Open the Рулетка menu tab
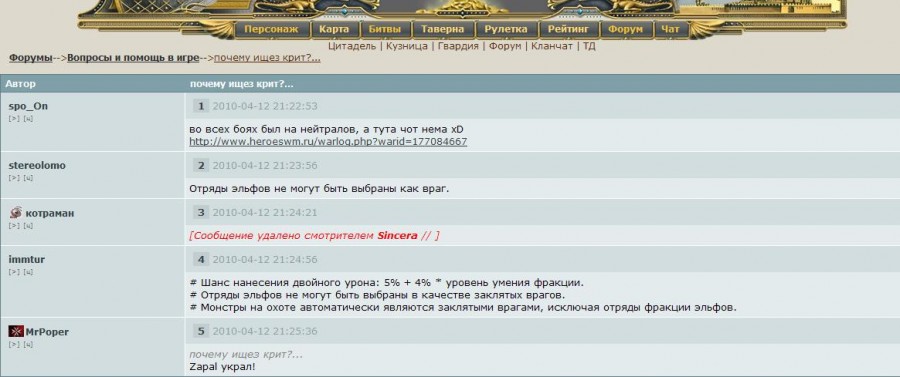900x377 pixels. click(506, 29)
